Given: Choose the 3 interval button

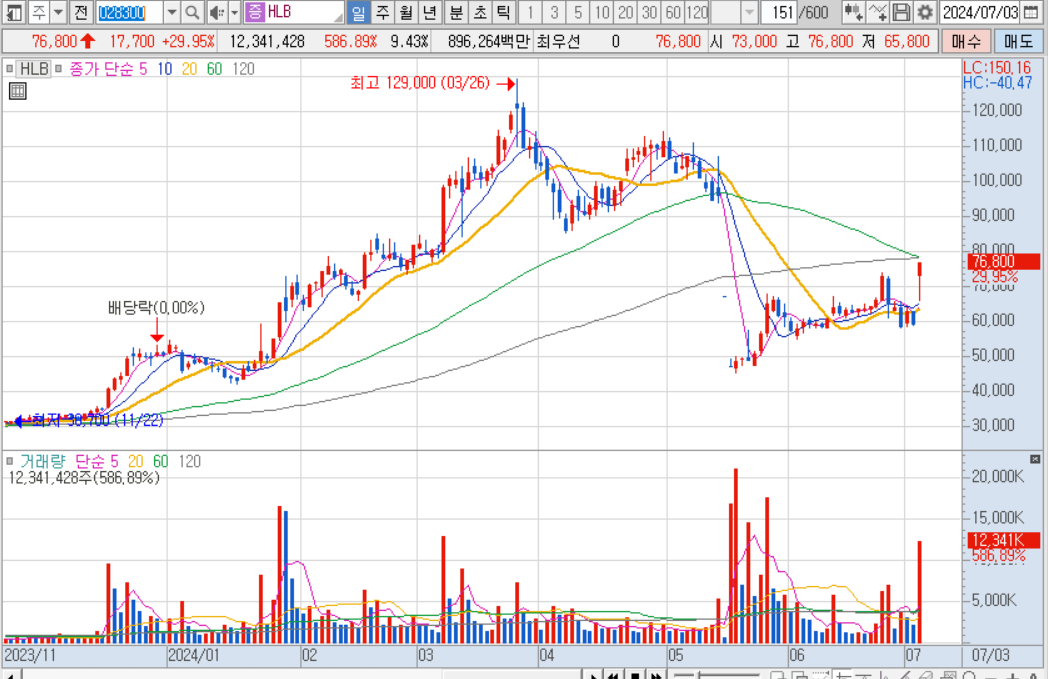Looking at the screenshot, I should coord(554,12).
